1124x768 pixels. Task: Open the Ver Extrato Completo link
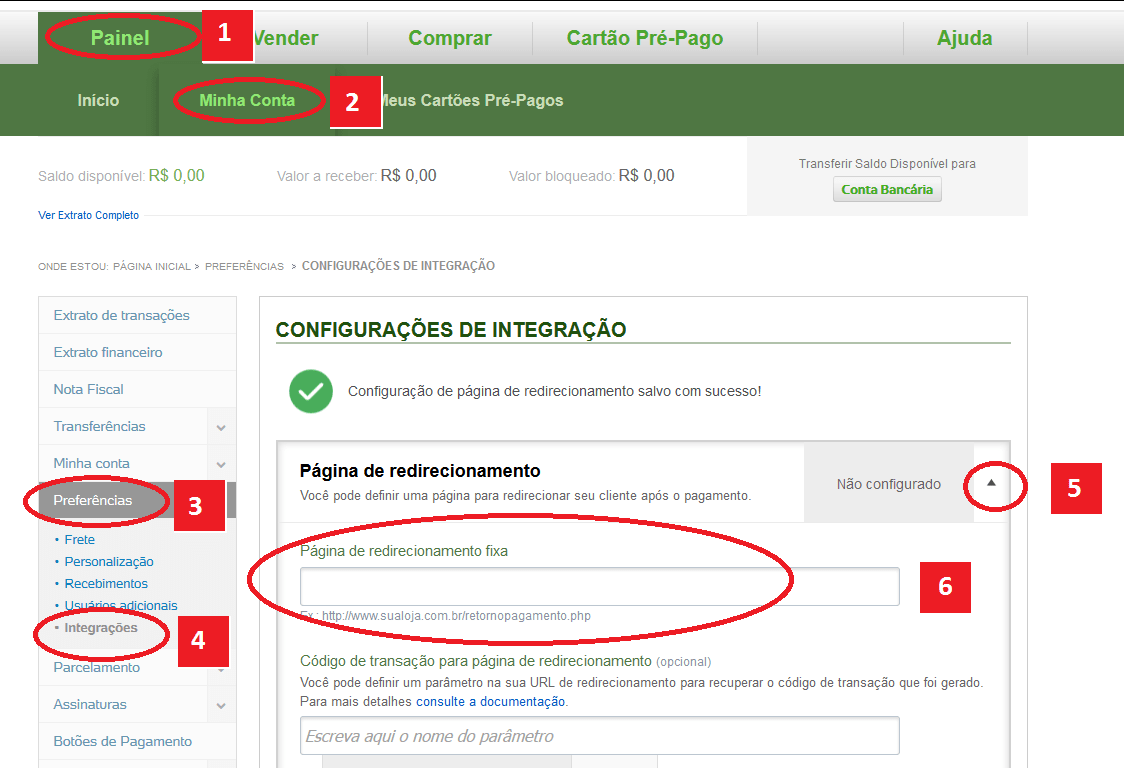[x=88, y=215]
